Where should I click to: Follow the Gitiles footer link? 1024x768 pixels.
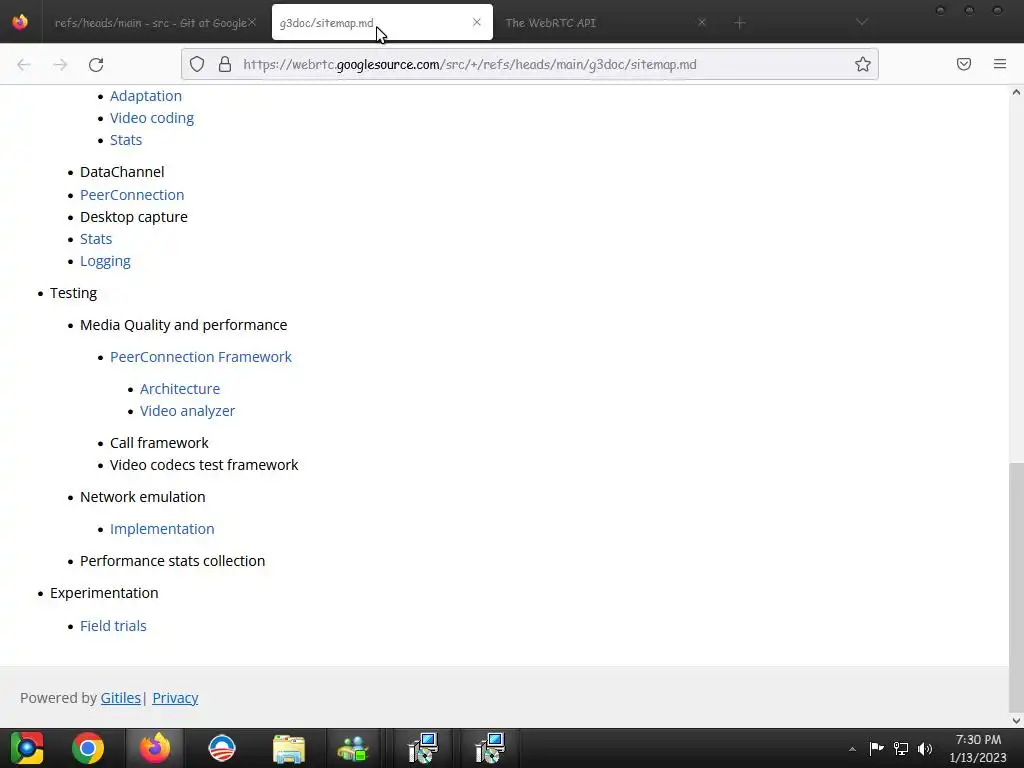pyautogui.click(x=121, y=698)
